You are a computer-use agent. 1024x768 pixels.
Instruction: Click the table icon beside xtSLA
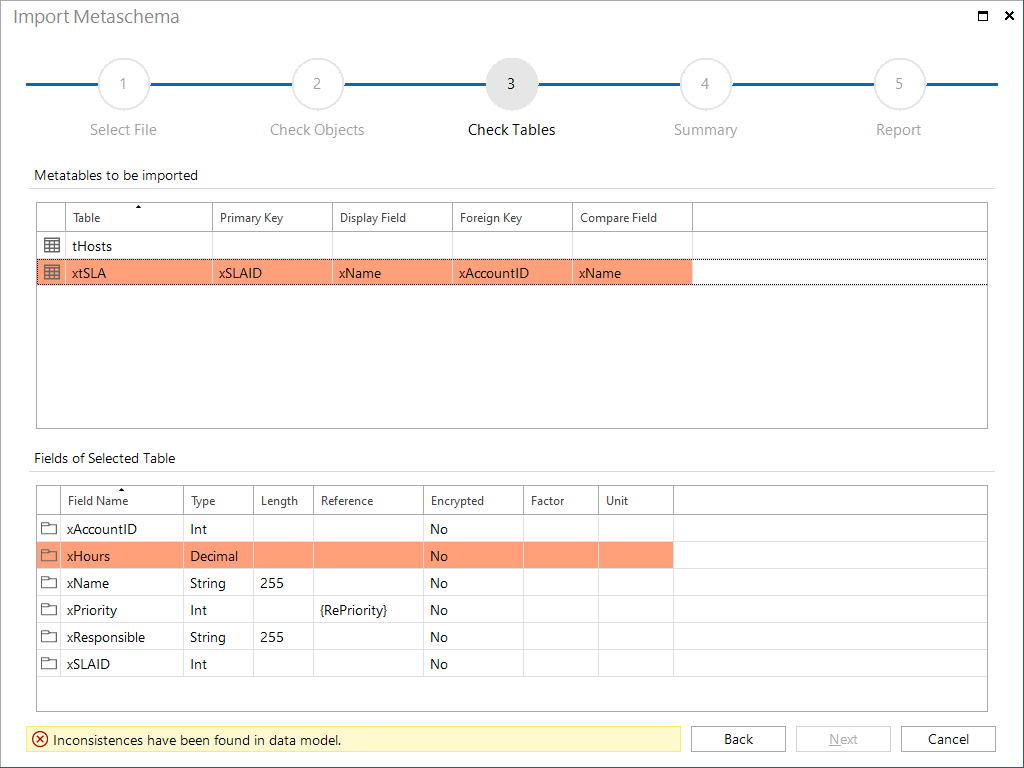tap(49, 272)
